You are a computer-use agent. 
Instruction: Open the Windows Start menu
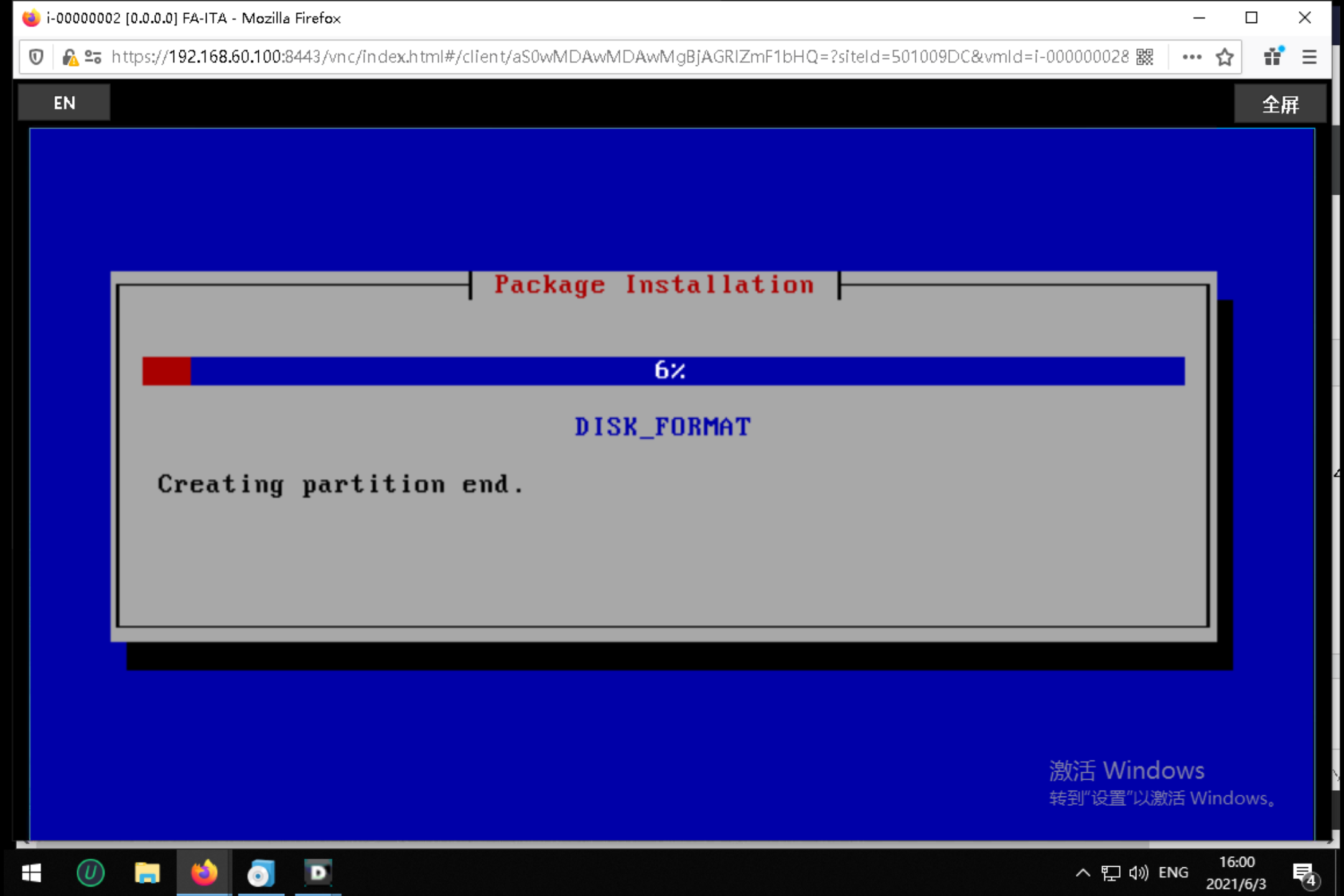[x=31, y=873]
